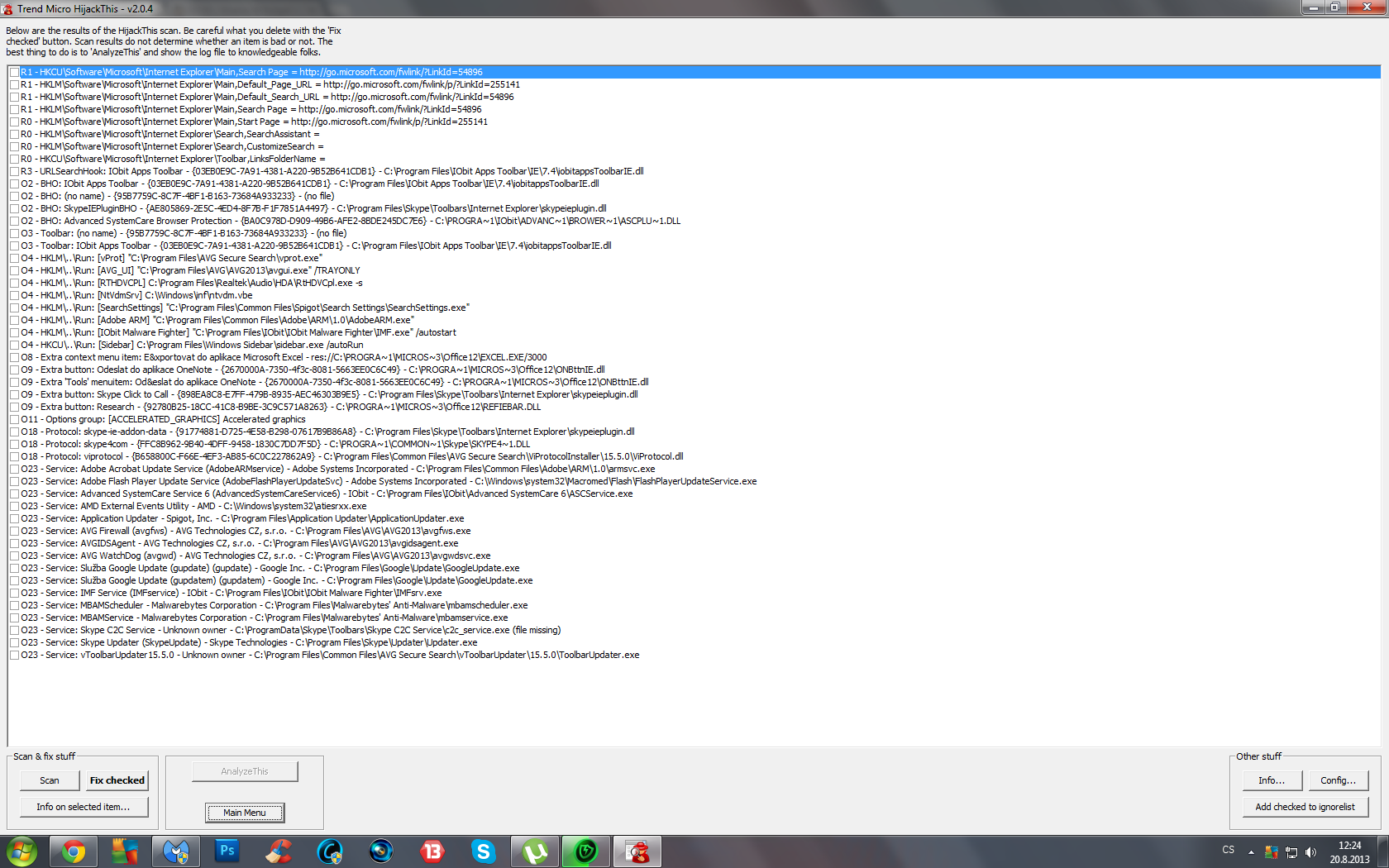
Task: Open the network tray icon
Action: [1291, 851]
